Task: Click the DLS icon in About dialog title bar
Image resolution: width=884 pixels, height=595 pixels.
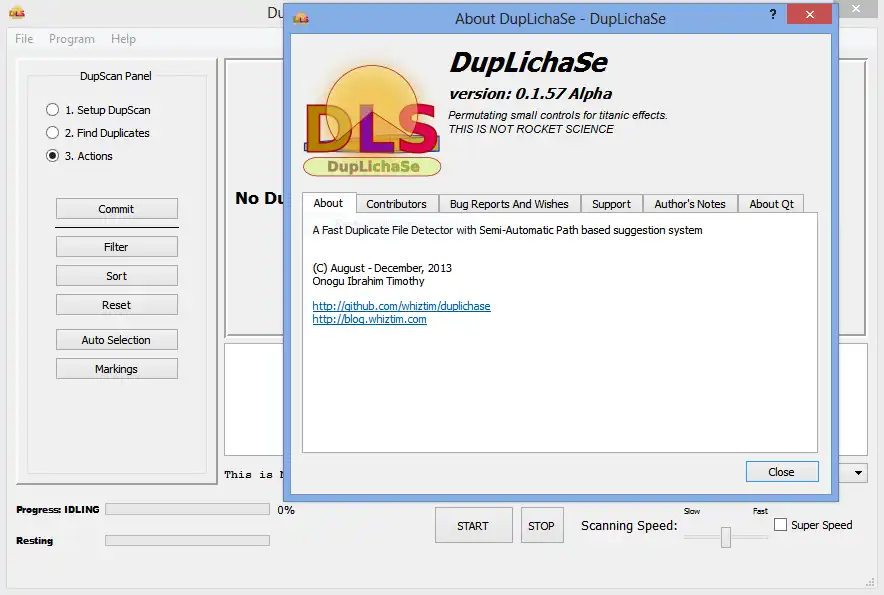Action: (x=301, y=19)
